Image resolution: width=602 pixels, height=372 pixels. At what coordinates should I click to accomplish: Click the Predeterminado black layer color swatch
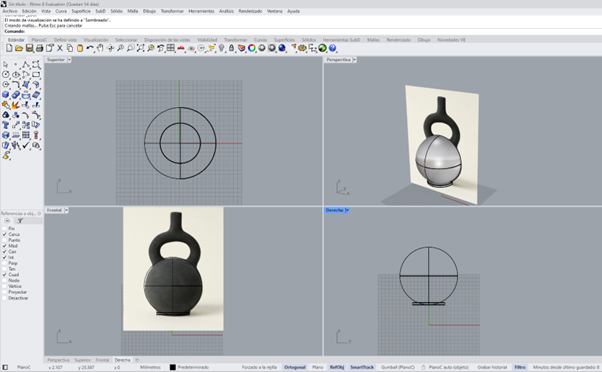click(x=173, y=367)
